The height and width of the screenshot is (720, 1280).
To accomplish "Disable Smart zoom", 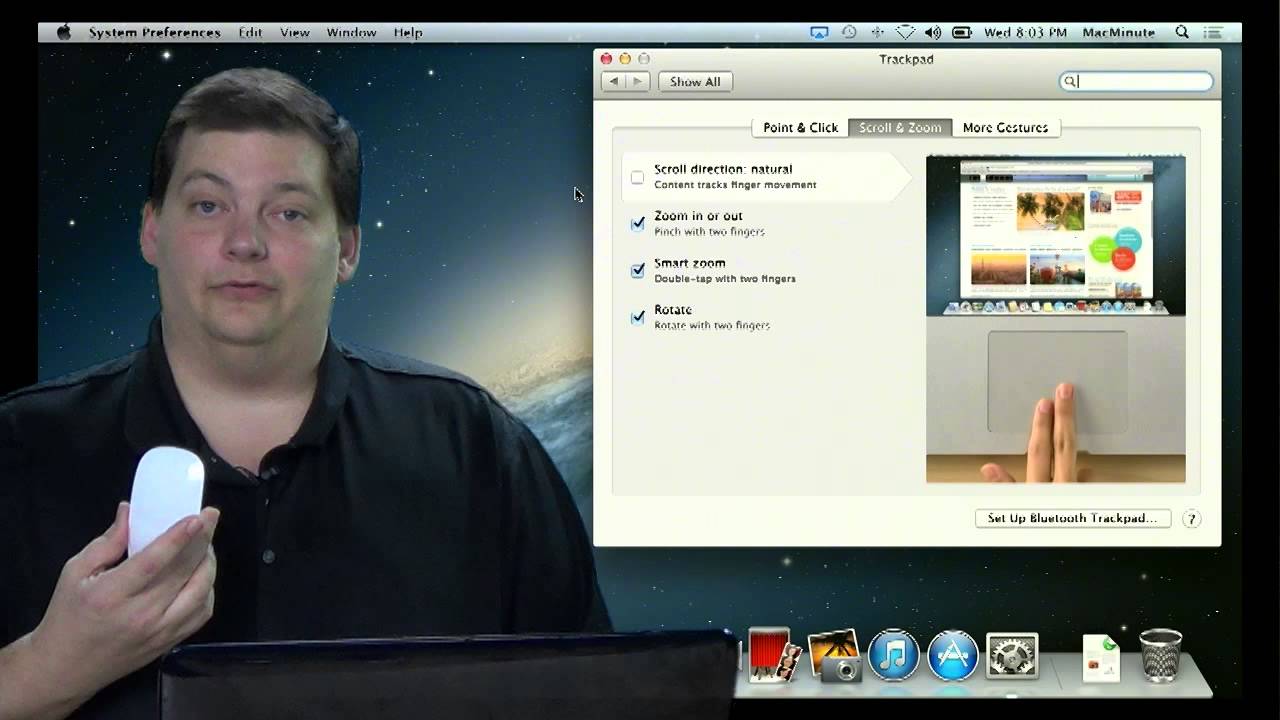I will coord(637,270).
